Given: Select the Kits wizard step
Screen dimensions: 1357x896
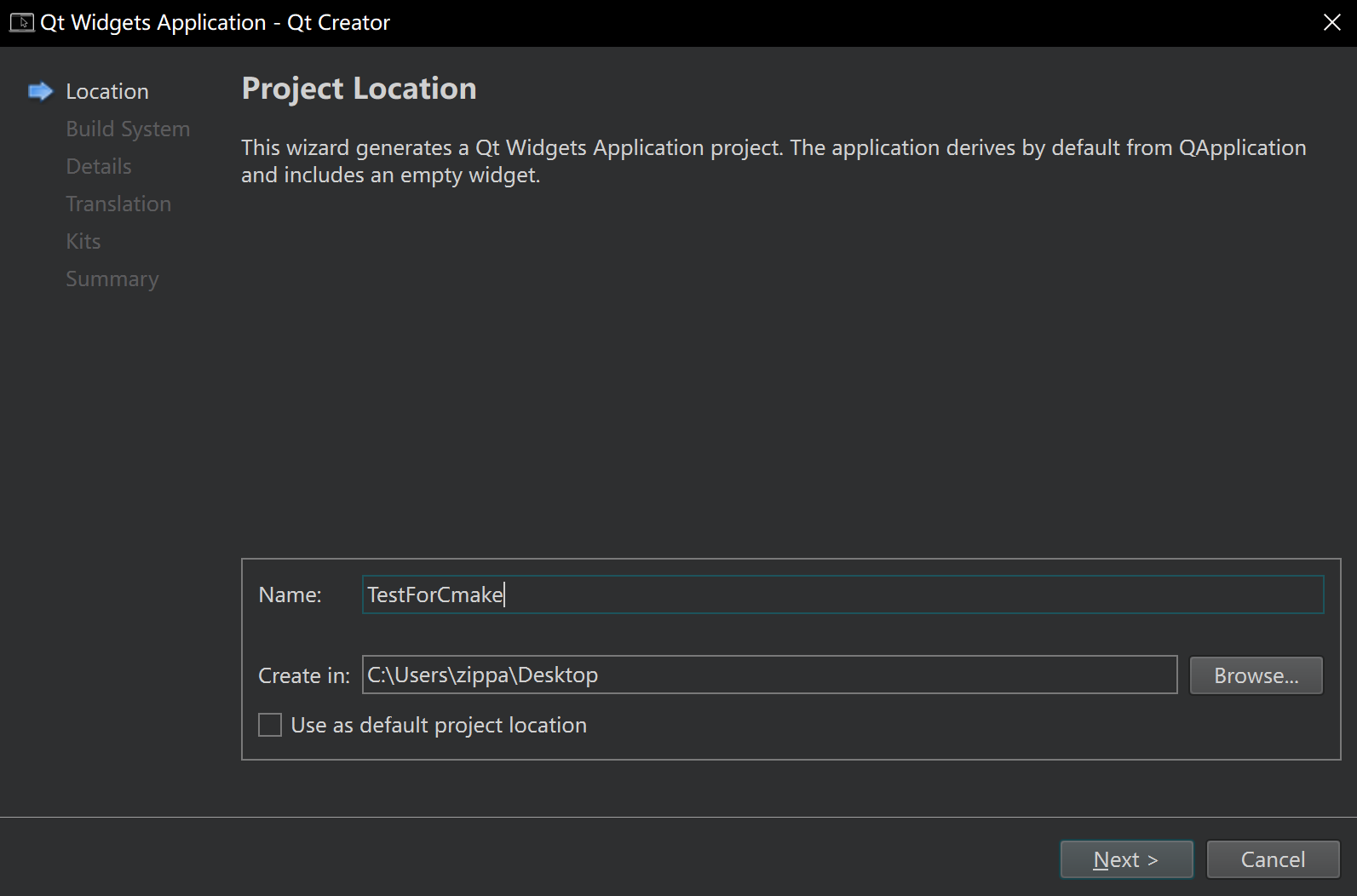Looking at the screenshot, I should (x=83, y=241).
